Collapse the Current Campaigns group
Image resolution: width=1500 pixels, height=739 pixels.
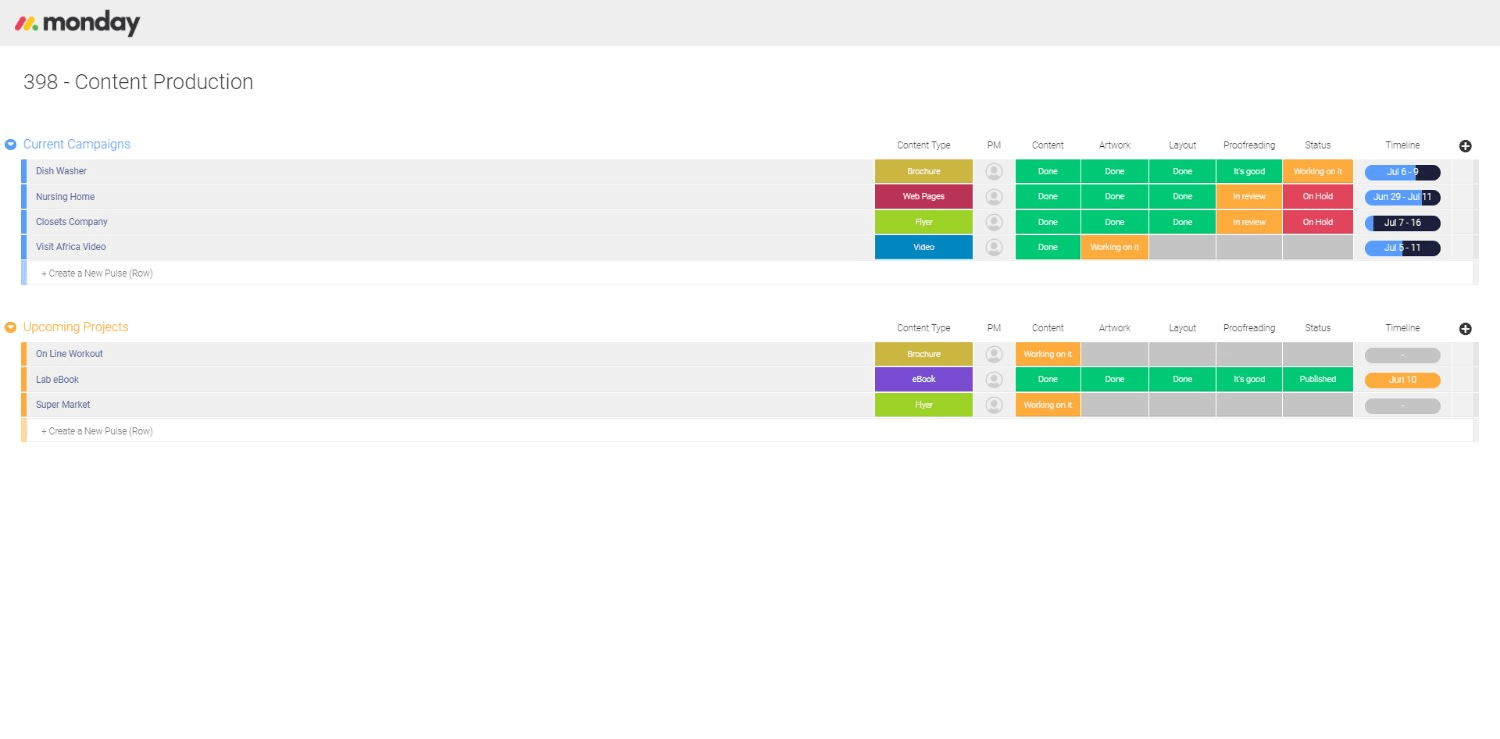[11, 144]
